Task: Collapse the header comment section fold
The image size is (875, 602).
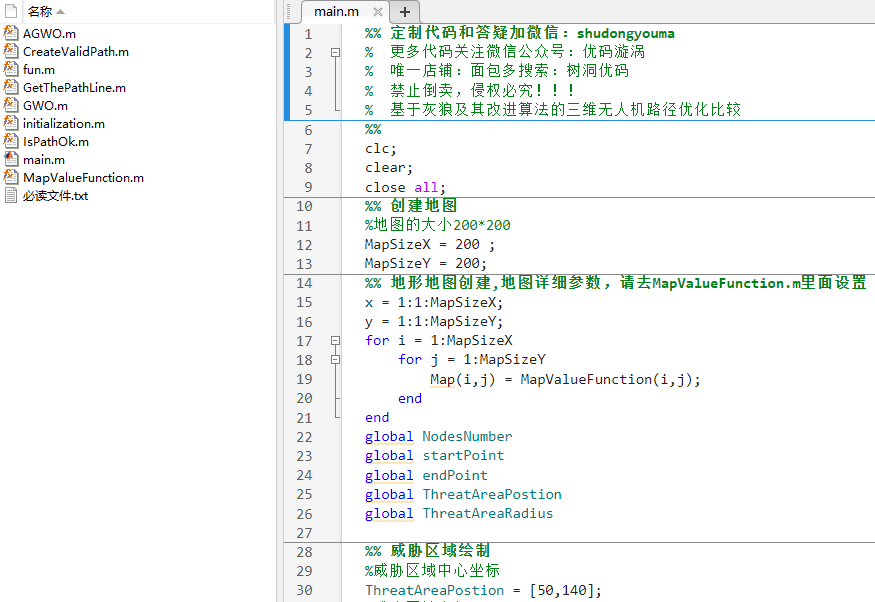Action: click(336, 52)
